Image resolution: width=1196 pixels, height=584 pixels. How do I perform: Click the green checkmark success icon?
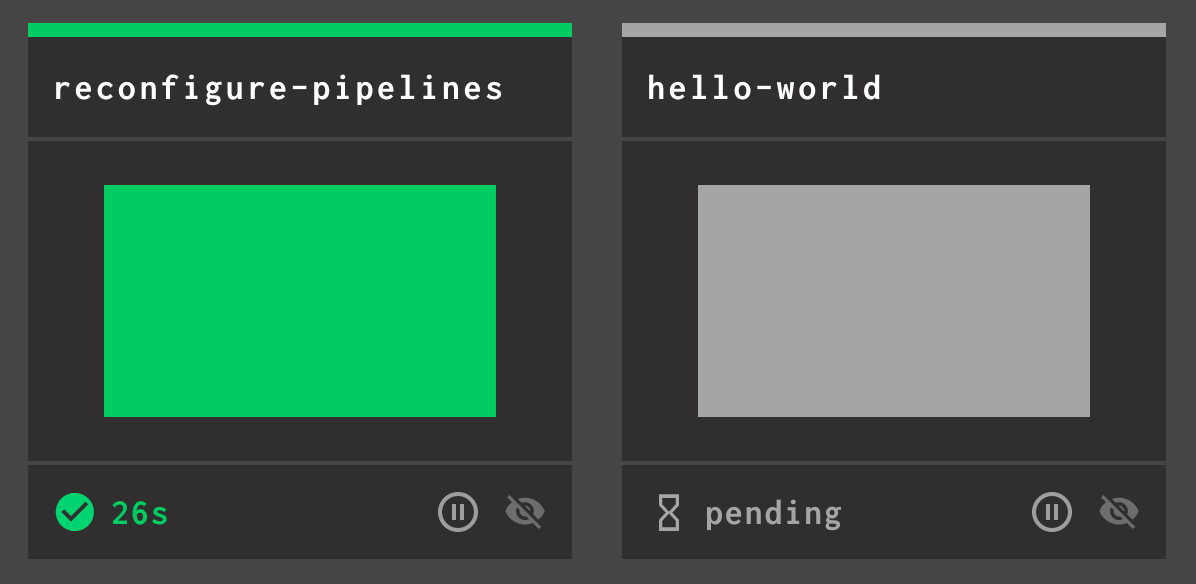point(75,512)
